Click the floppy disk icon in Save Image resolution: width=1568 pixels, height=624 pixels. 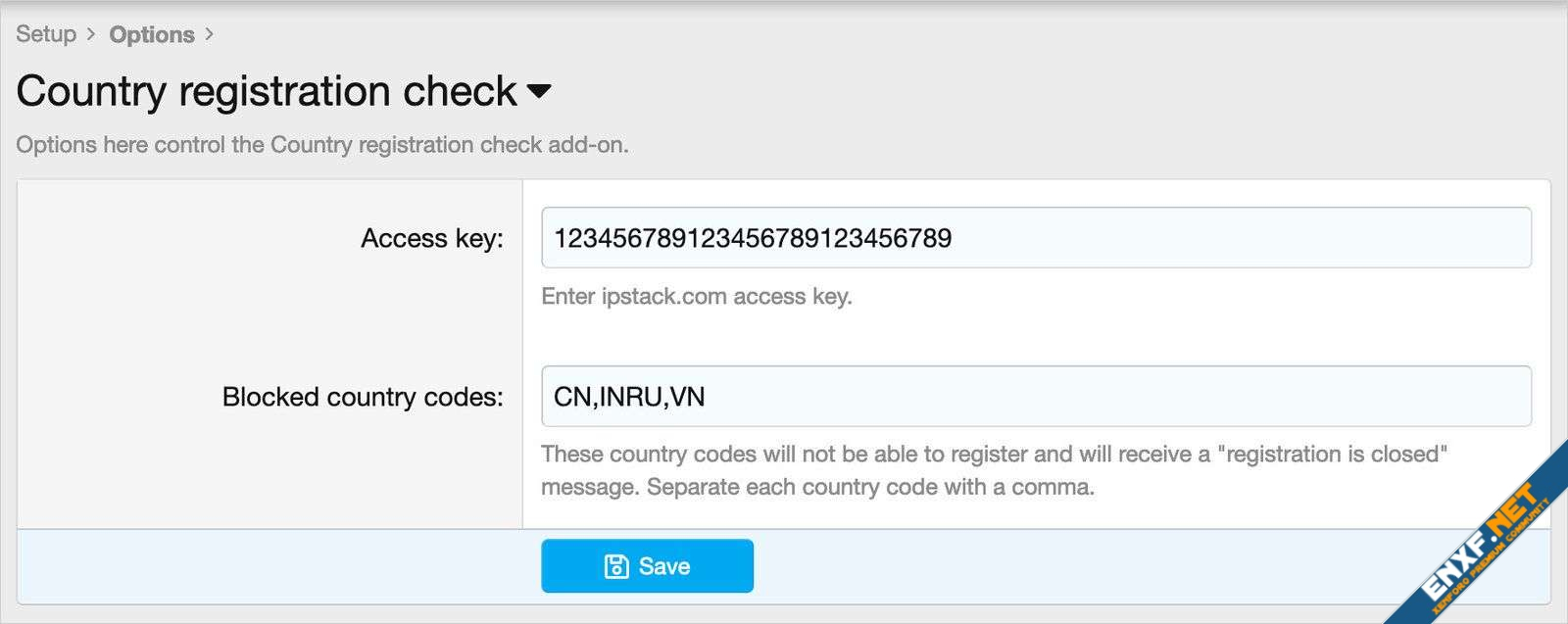[616, 566]
